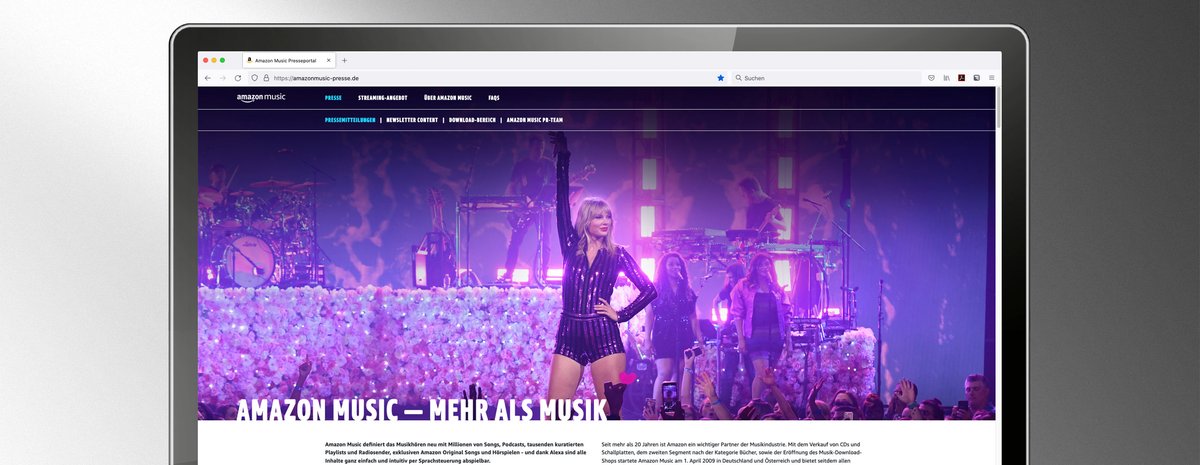1200x465 pixels.
Task: Open the tracking protection shield icon
Action: click(x=254, y=78)
